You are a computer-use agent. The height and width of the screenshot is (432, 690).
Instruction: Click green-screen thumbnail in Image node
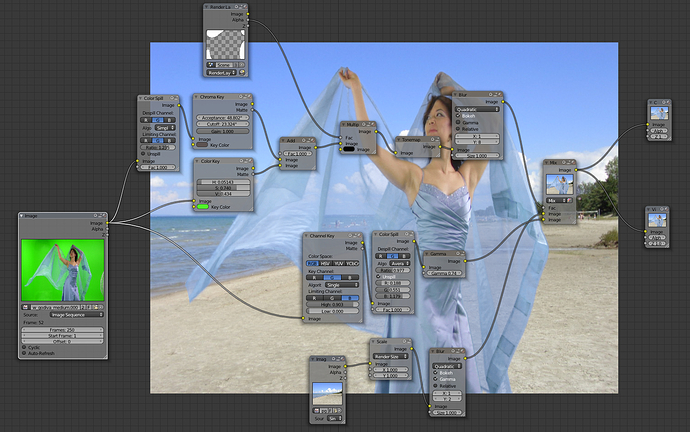(x=62, y=270)
